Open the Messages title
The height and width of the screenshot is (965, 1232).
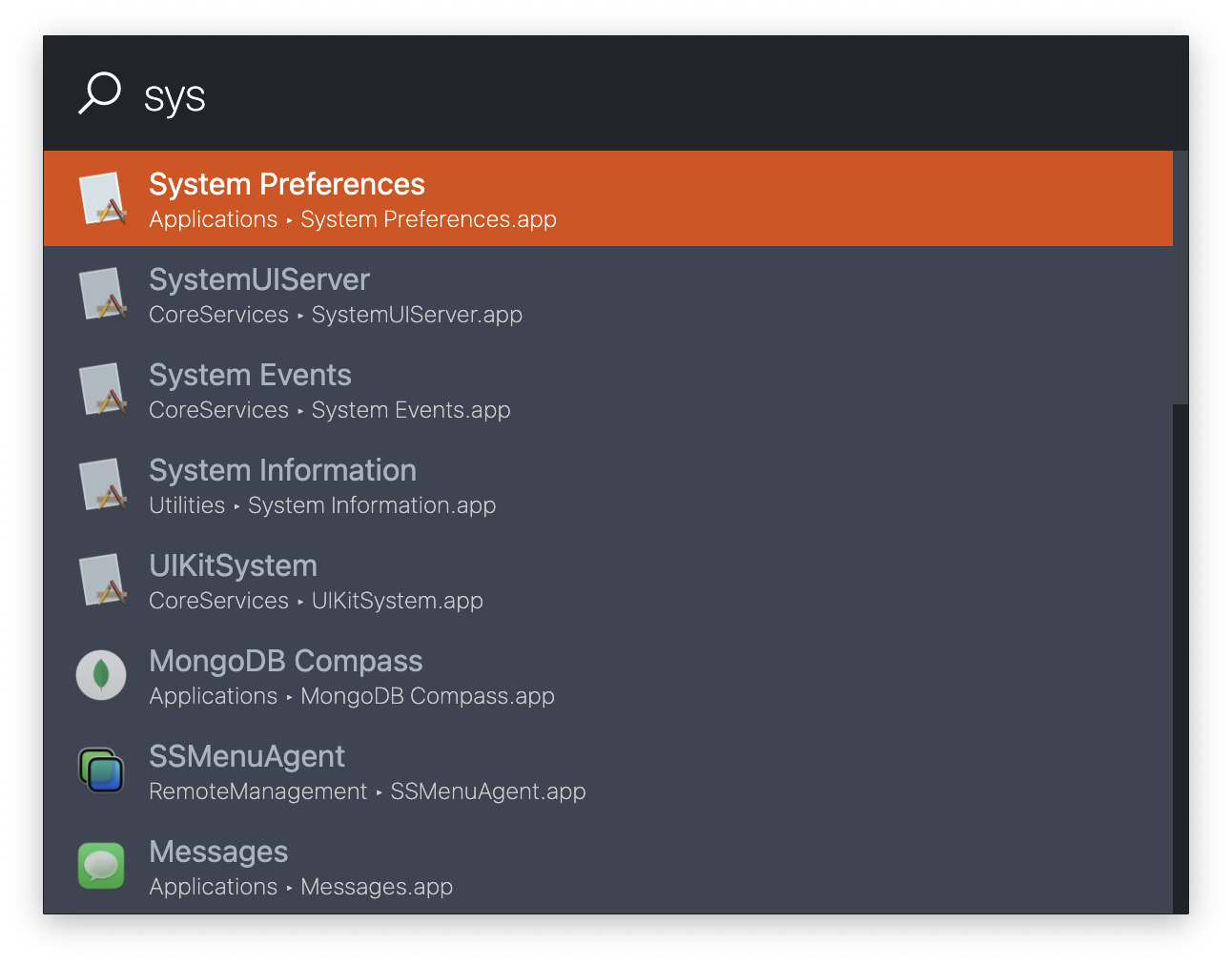coord(218,852)
